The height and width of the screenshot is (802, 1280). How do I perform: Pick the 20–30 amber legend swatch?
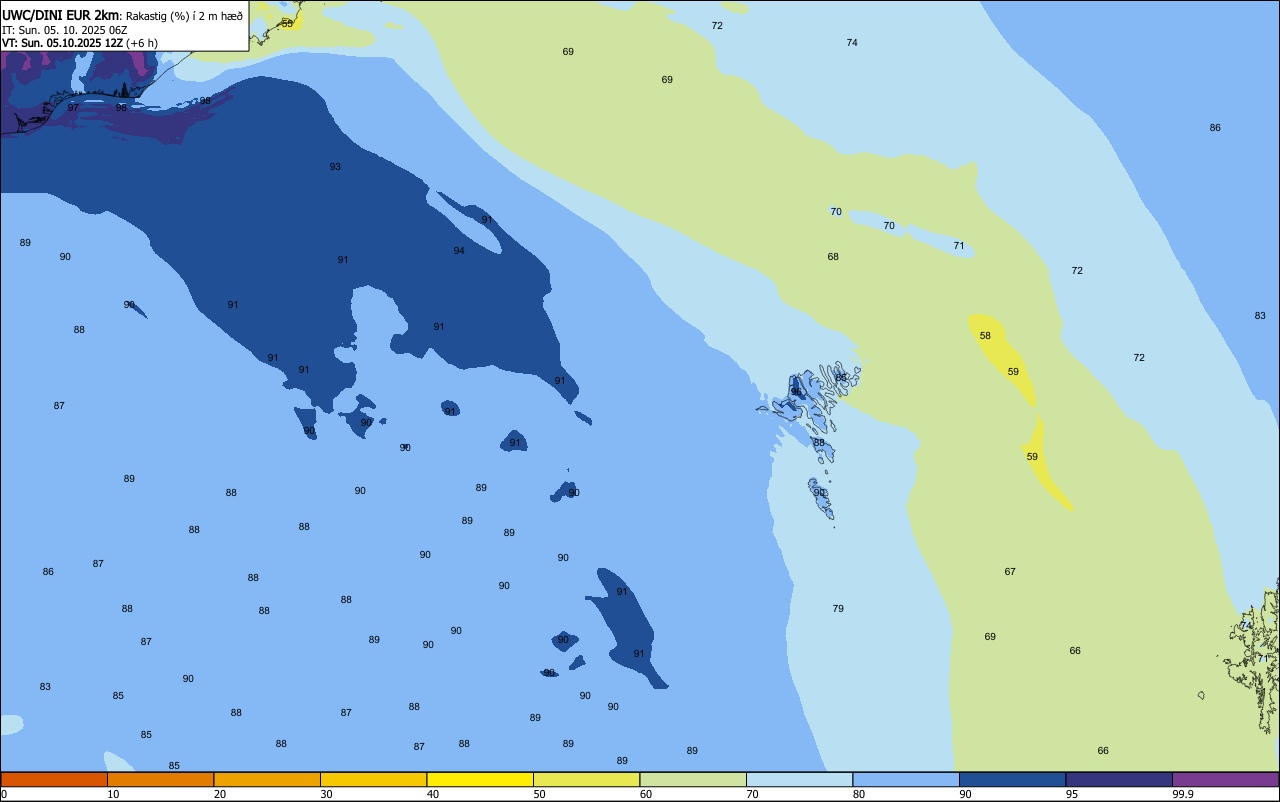[267, 779]
